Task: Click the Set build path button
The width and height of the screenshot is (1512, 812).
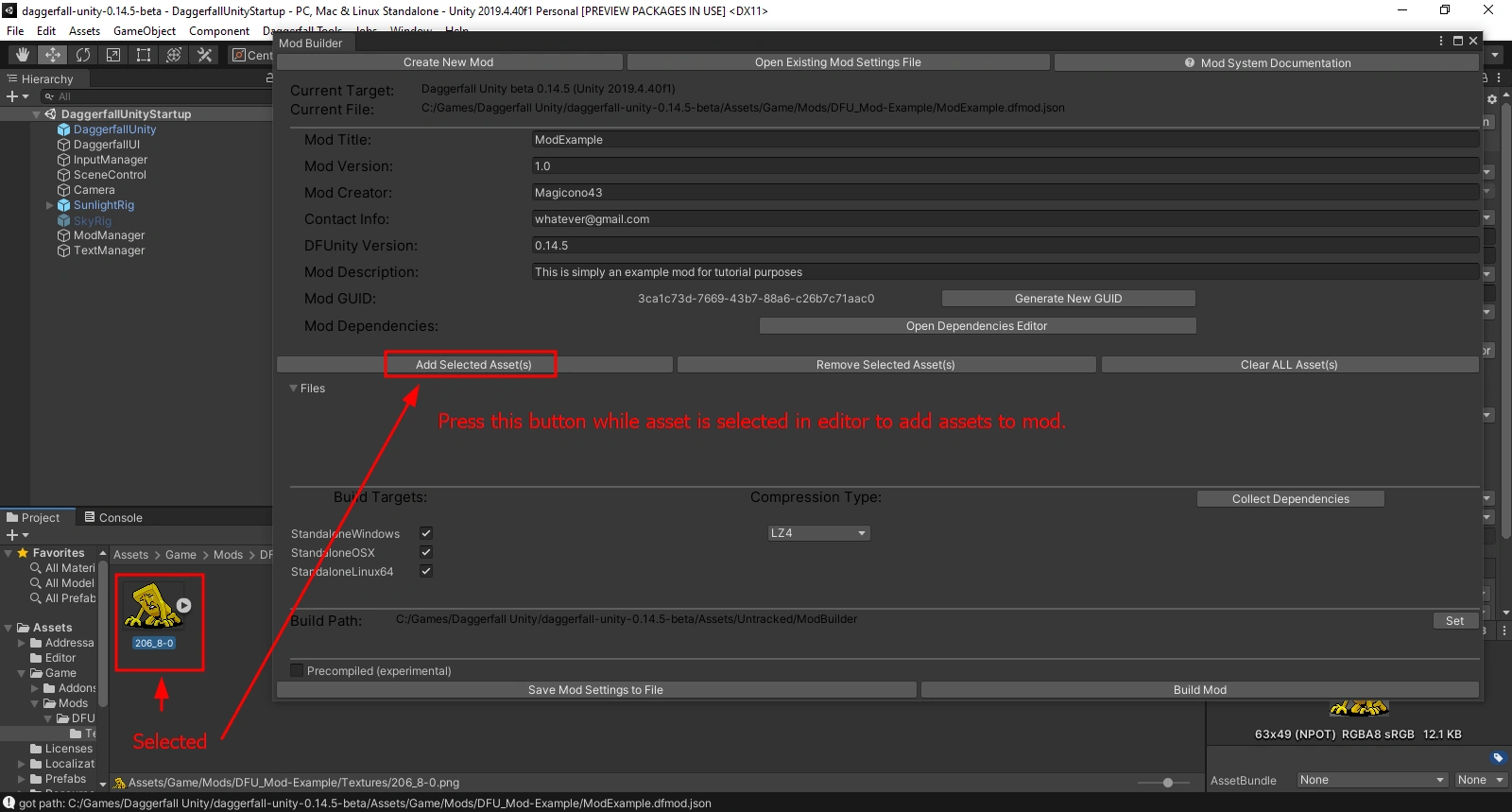Action: (x=1455, y=621)
